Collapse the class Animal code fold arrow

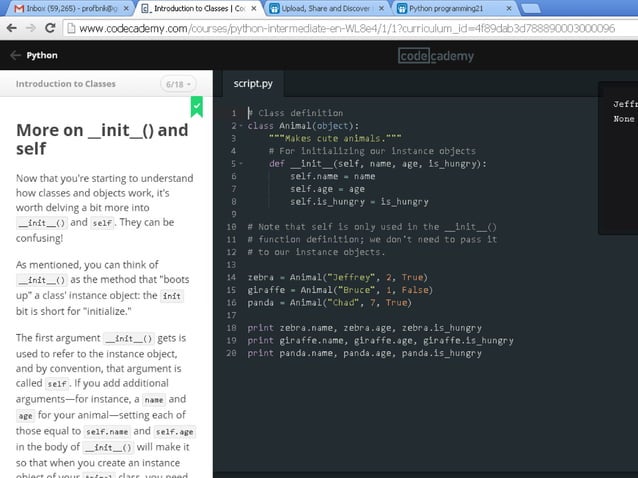pyautogui.click(x=241, y=126)
